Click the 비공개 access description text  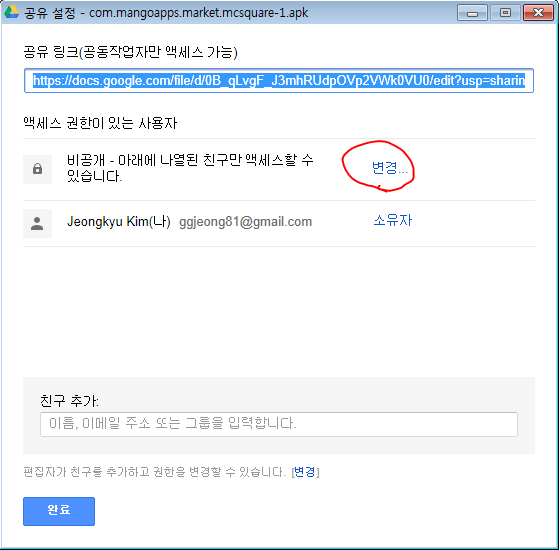point(190,168)
